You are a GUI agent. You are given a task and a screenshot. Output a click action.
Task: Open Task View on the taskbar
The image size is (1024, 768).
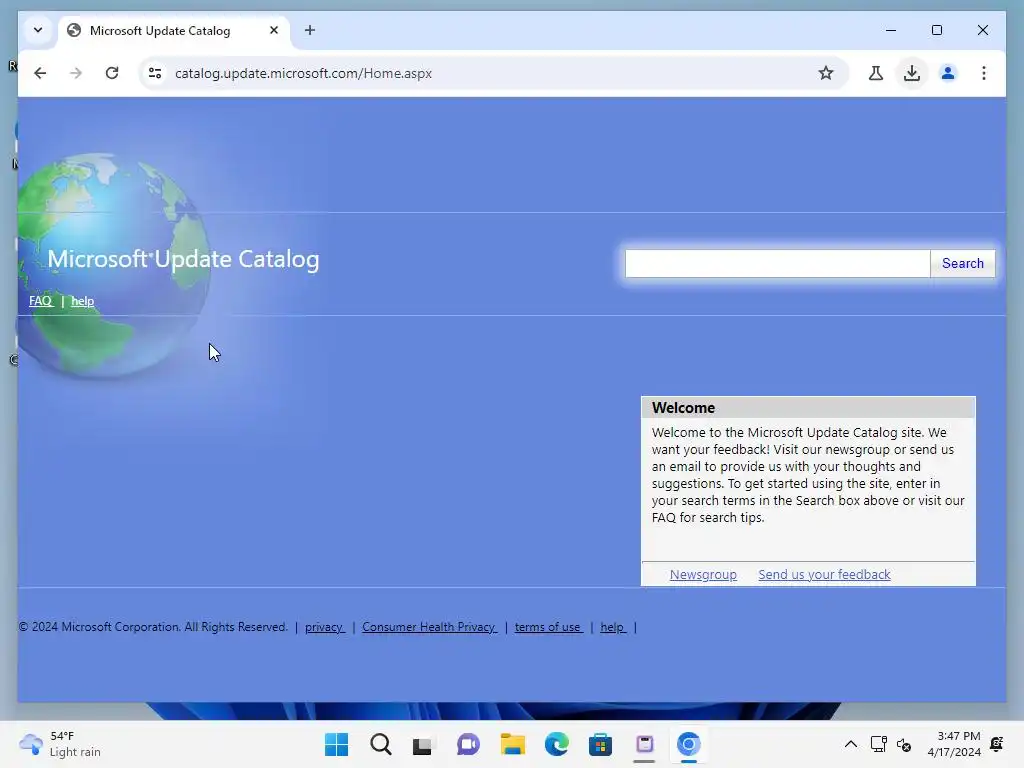(x=423, y=744)
